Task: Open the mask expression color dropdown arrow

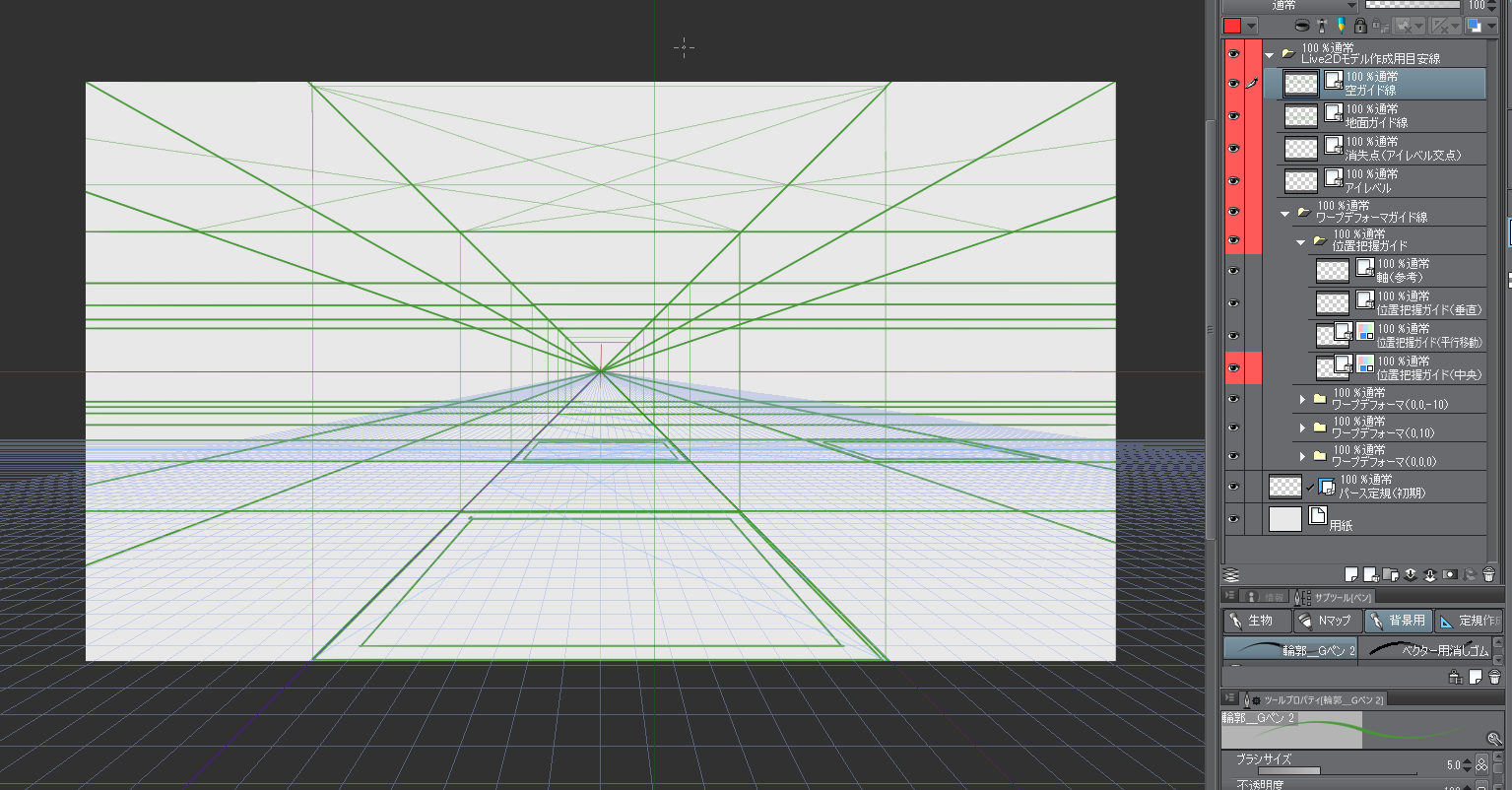Action: tap(1491, 26)
